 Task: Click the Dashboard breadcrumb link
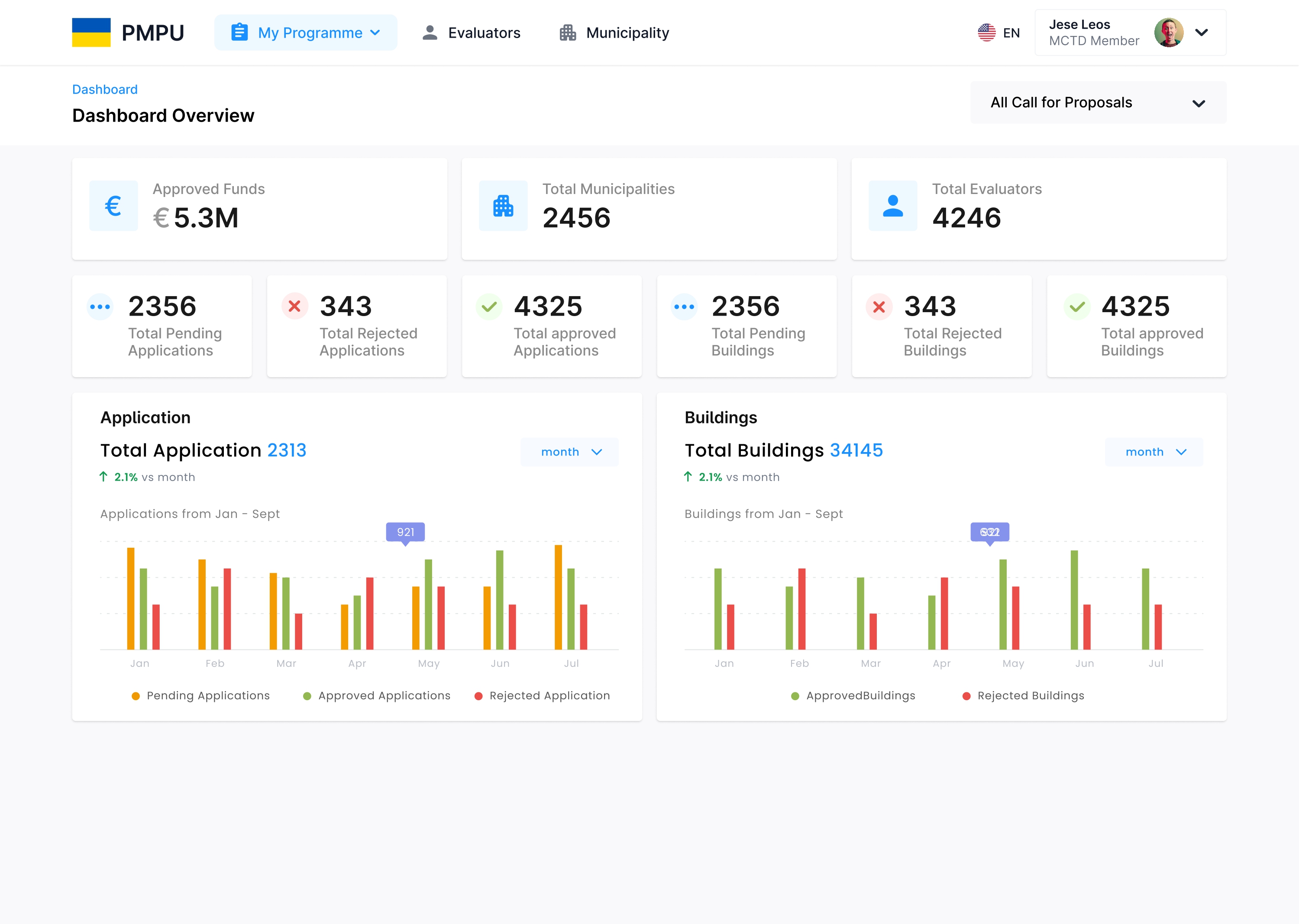click(105, 89)
